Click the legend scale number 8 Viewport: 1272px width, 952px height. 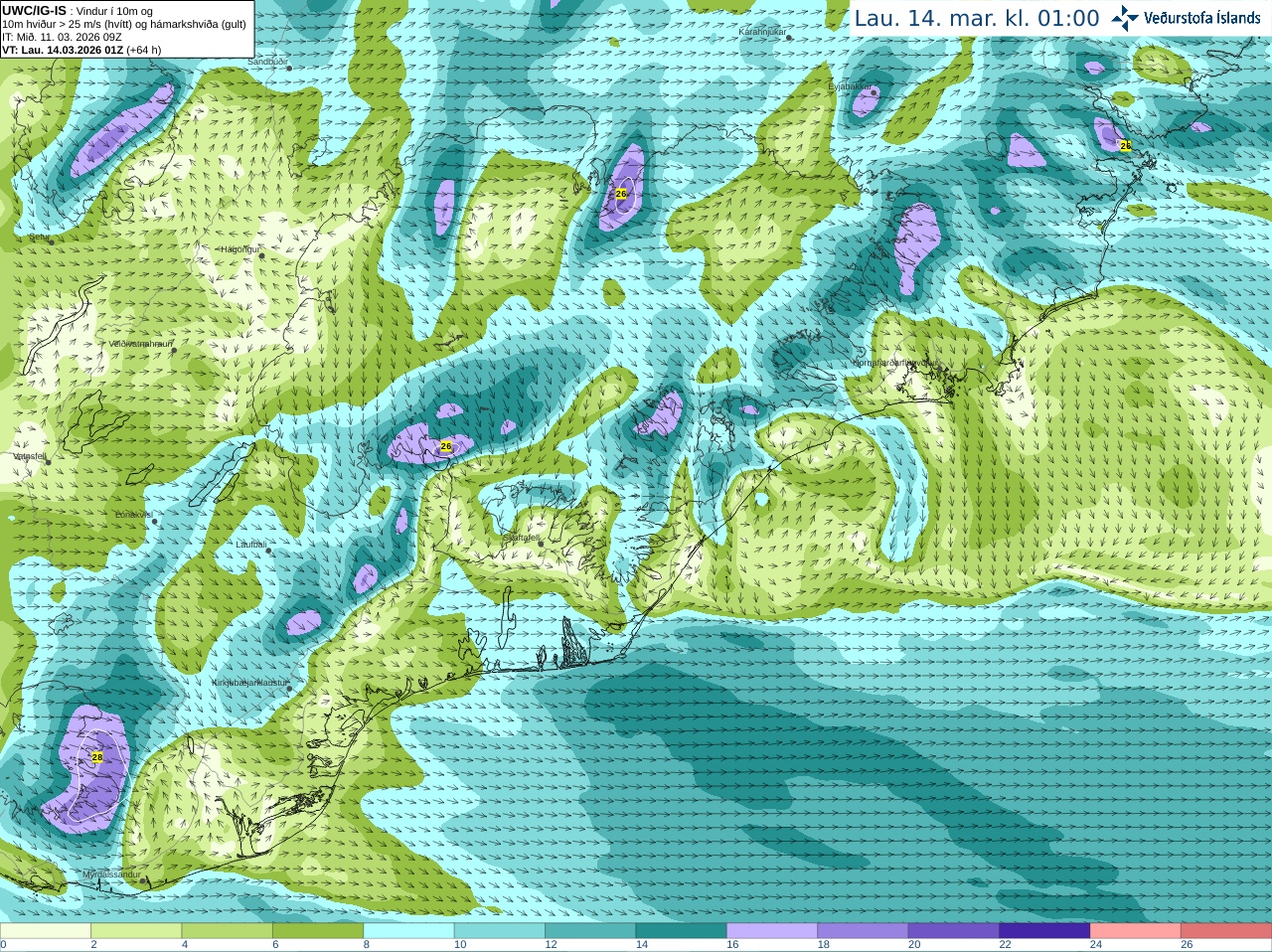point(367,945)
